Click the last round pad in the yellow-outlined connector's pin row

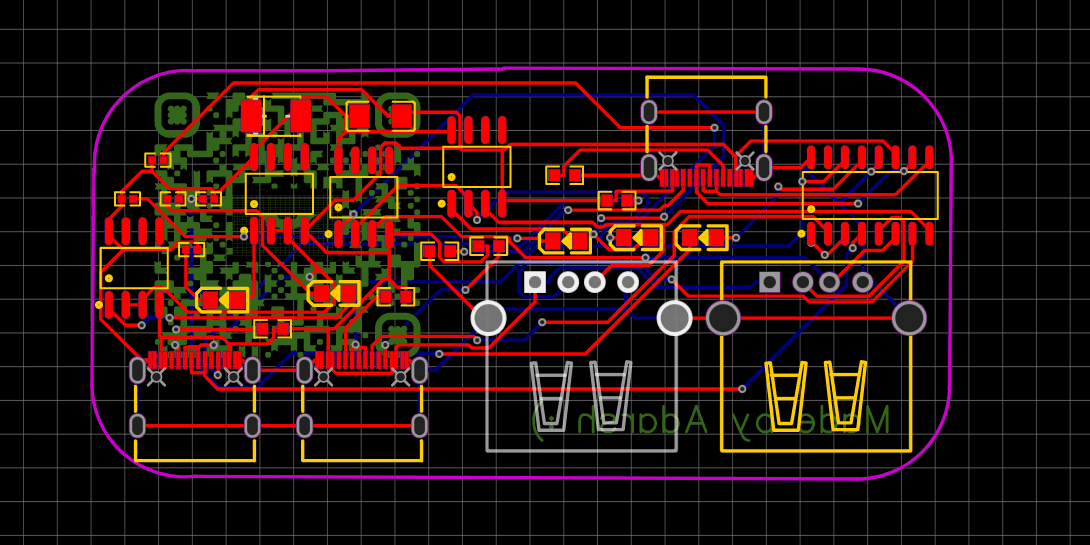(x=863, y=282)
